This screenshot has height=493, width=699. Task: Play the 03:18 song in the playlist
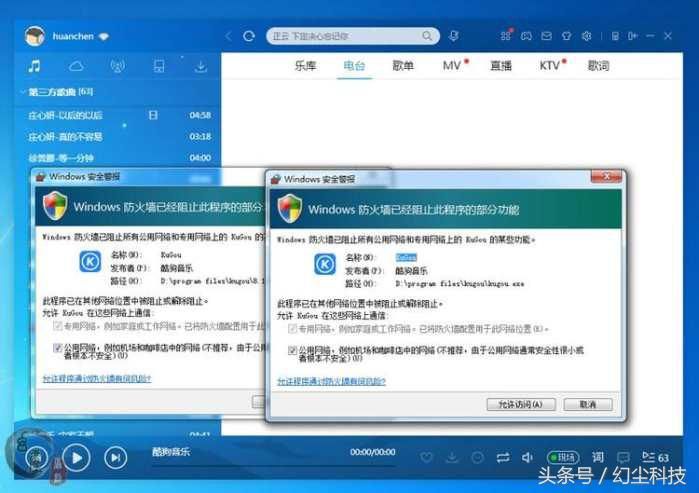pos(118,137)
